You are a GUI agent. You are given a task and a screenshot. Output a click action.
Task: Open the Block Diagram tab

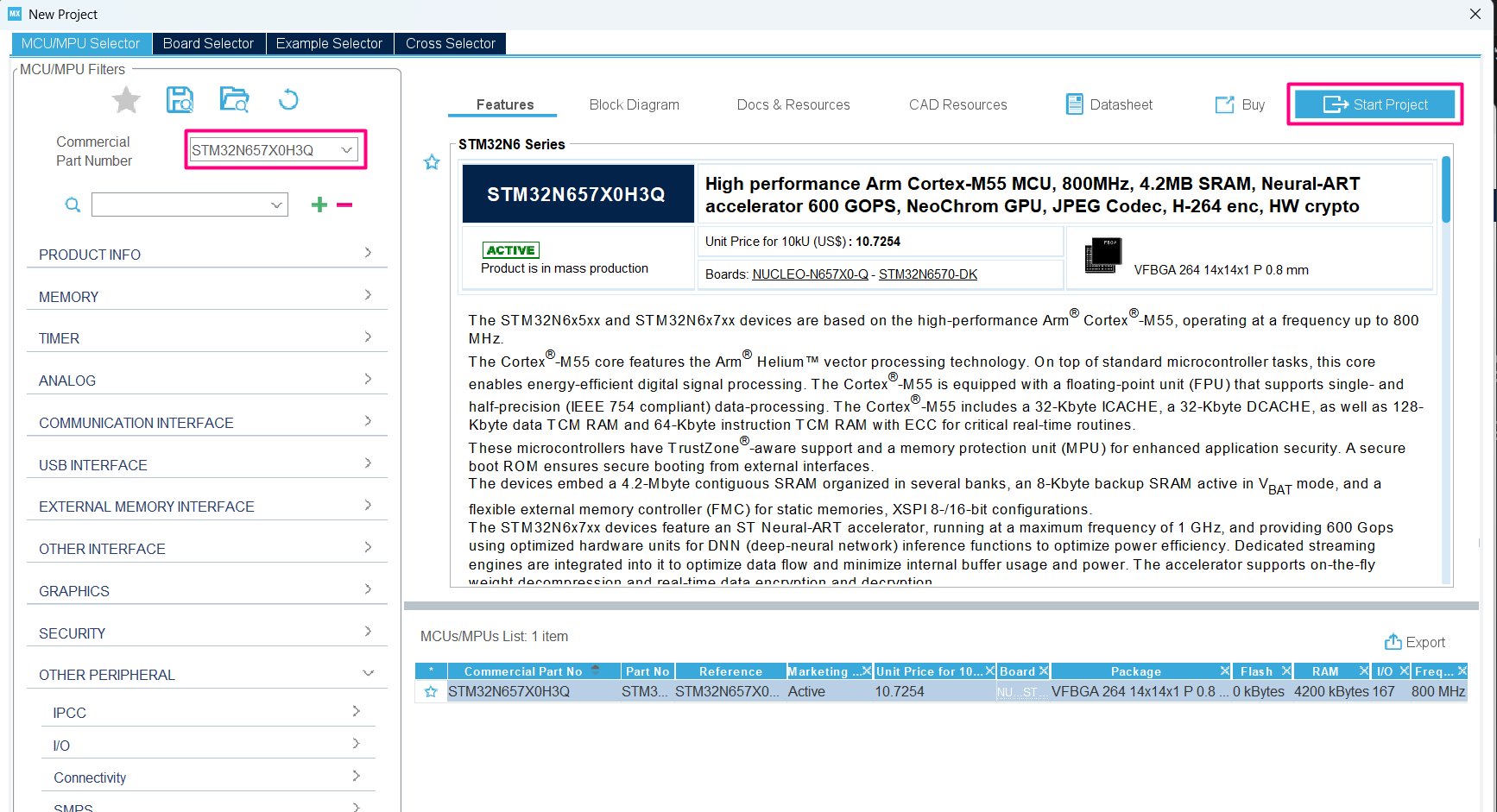click(634, 104)
